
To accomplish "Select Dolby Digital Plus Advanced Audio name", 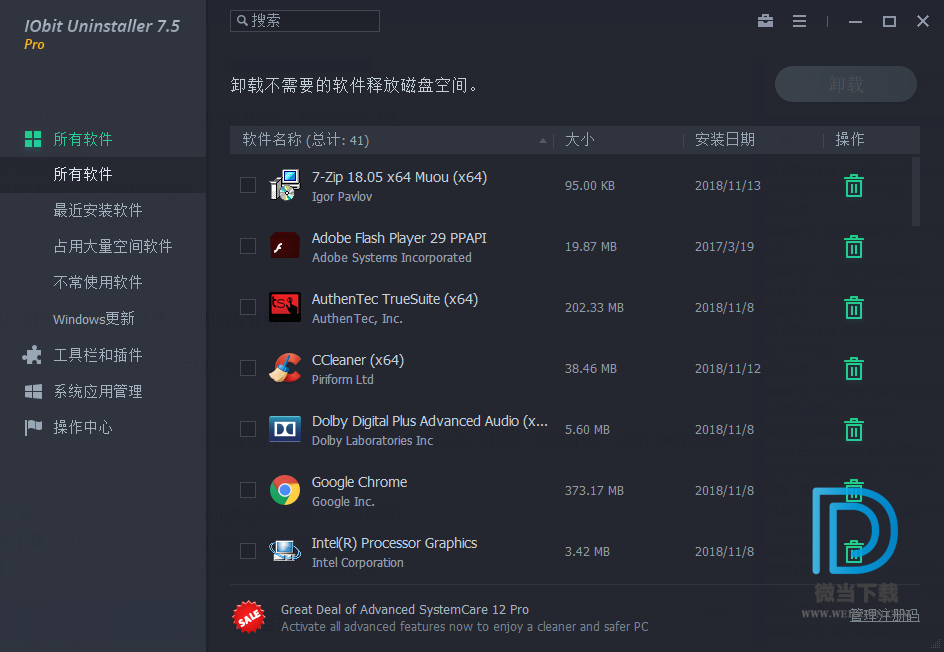I will [x=430, y=421].
